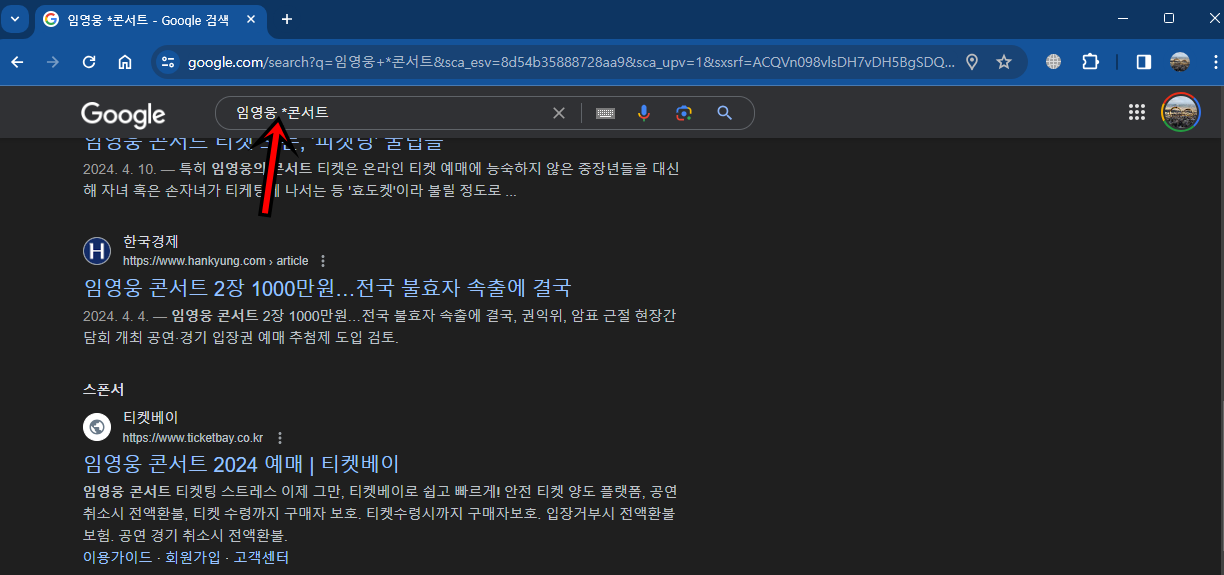Image resolution: width=1224 pixels, height=575 pixels.
Task: Open the 티켓베이 sponsor name
Action: point(151,418)
